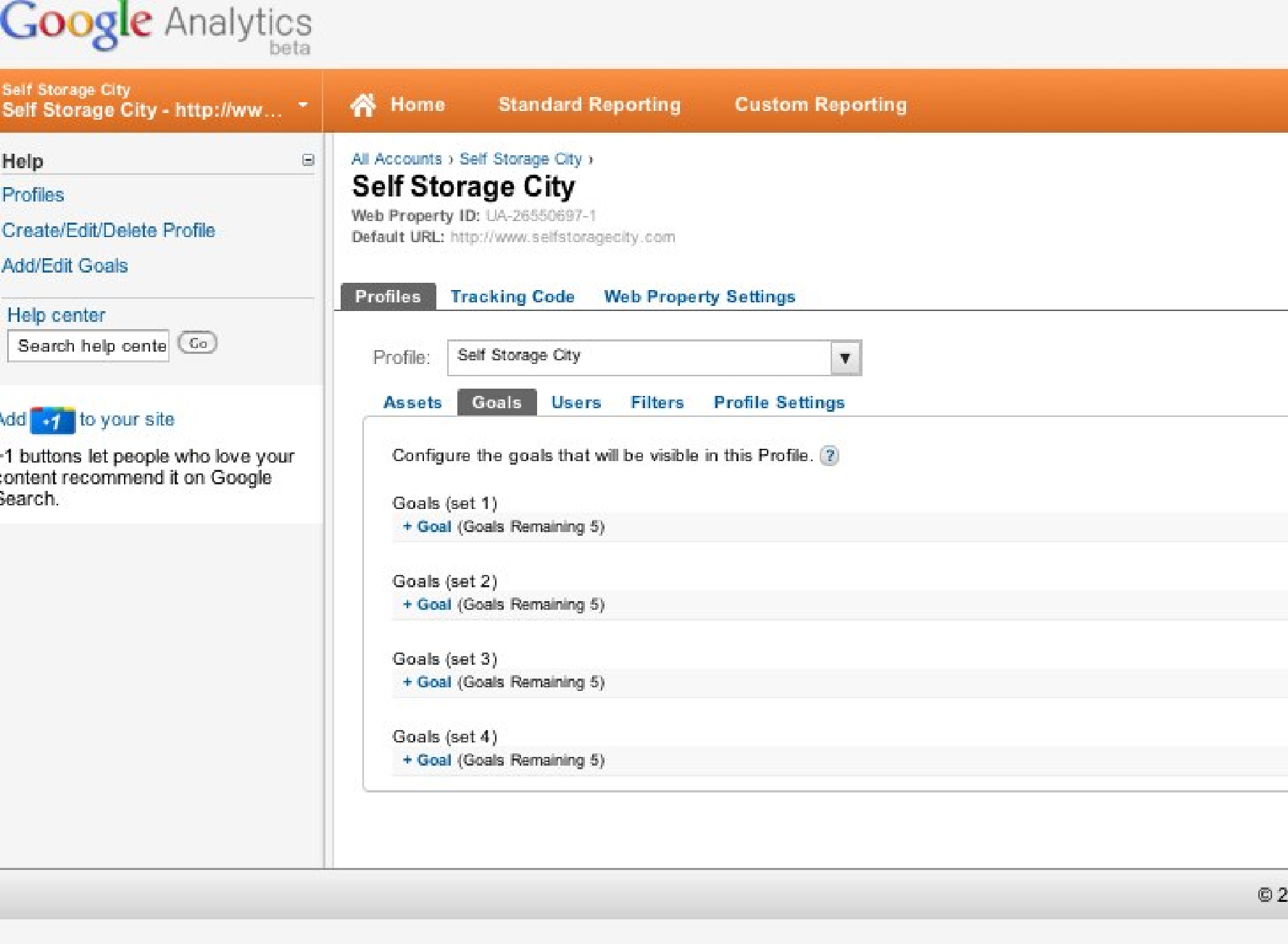The height and width of the screenshot is (944, 1288).
Task: Select the Goals sub-tab
Action: point(496,402)
